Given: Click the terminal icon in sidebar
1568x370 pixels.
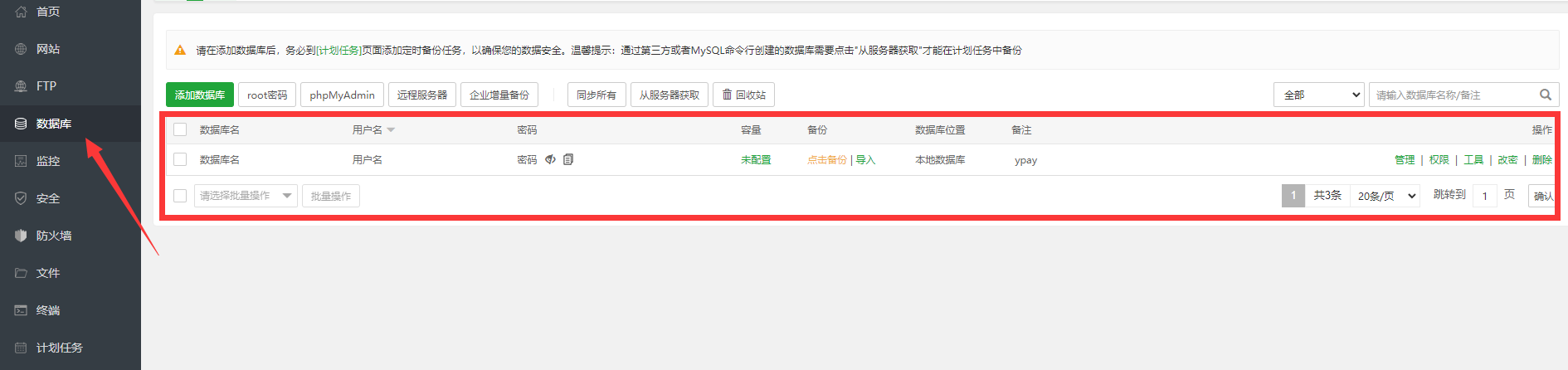Looking at the screenshot, I should click(x=21, y=310).
